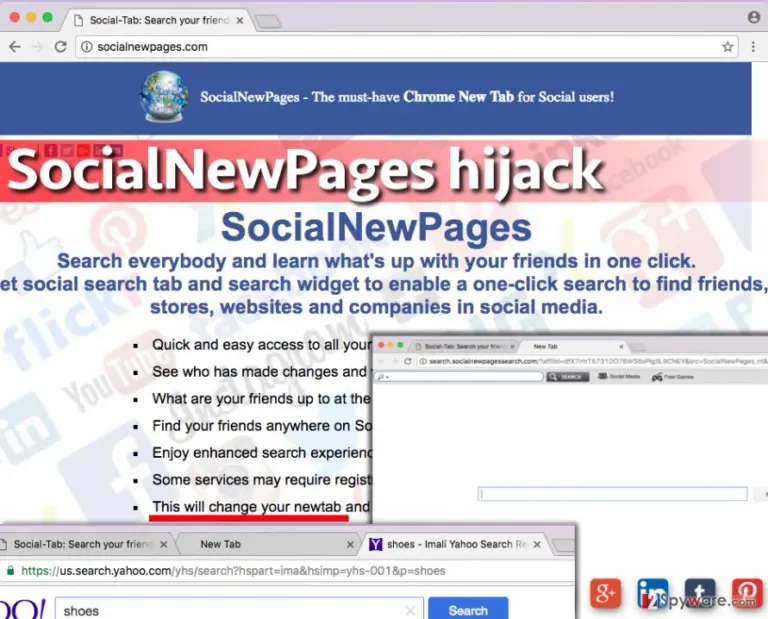768x619 pixels.
Task: Open the Chrome profile avatar icon
Action: (x=754, y=17)
